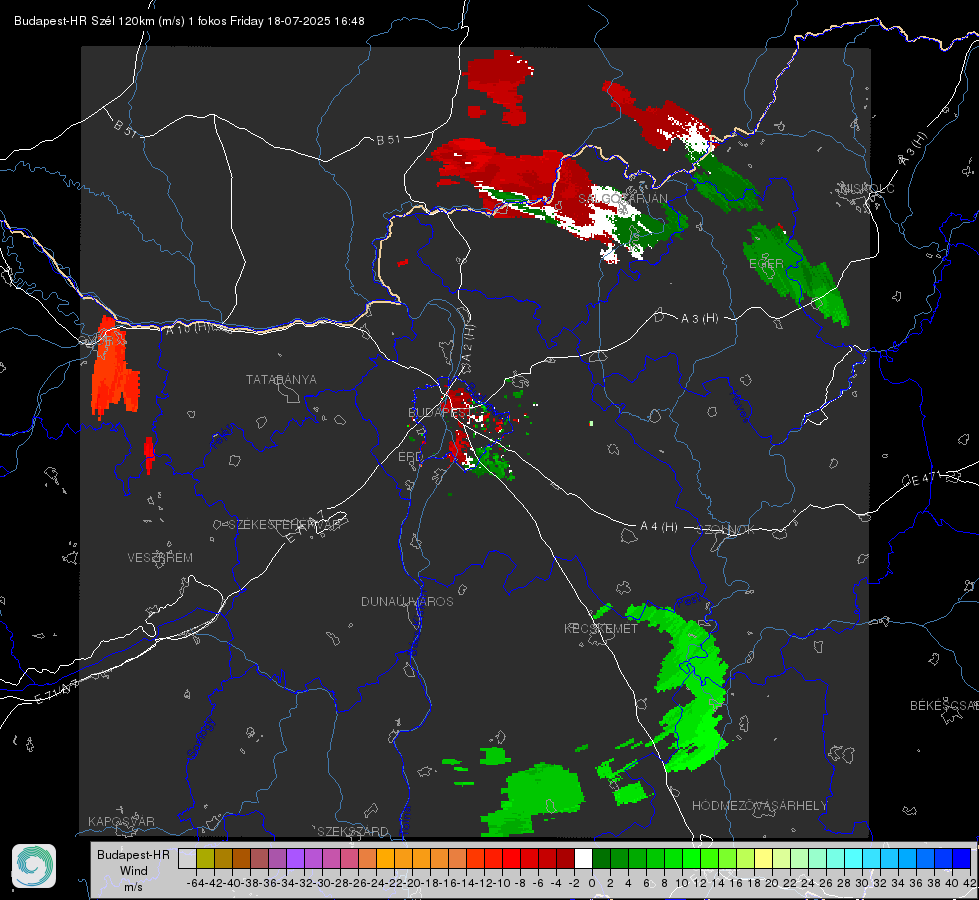Choose the pure green swatch between 10 and 12
Viewport: 979px width, 900px height.
[x=691, y=858]
